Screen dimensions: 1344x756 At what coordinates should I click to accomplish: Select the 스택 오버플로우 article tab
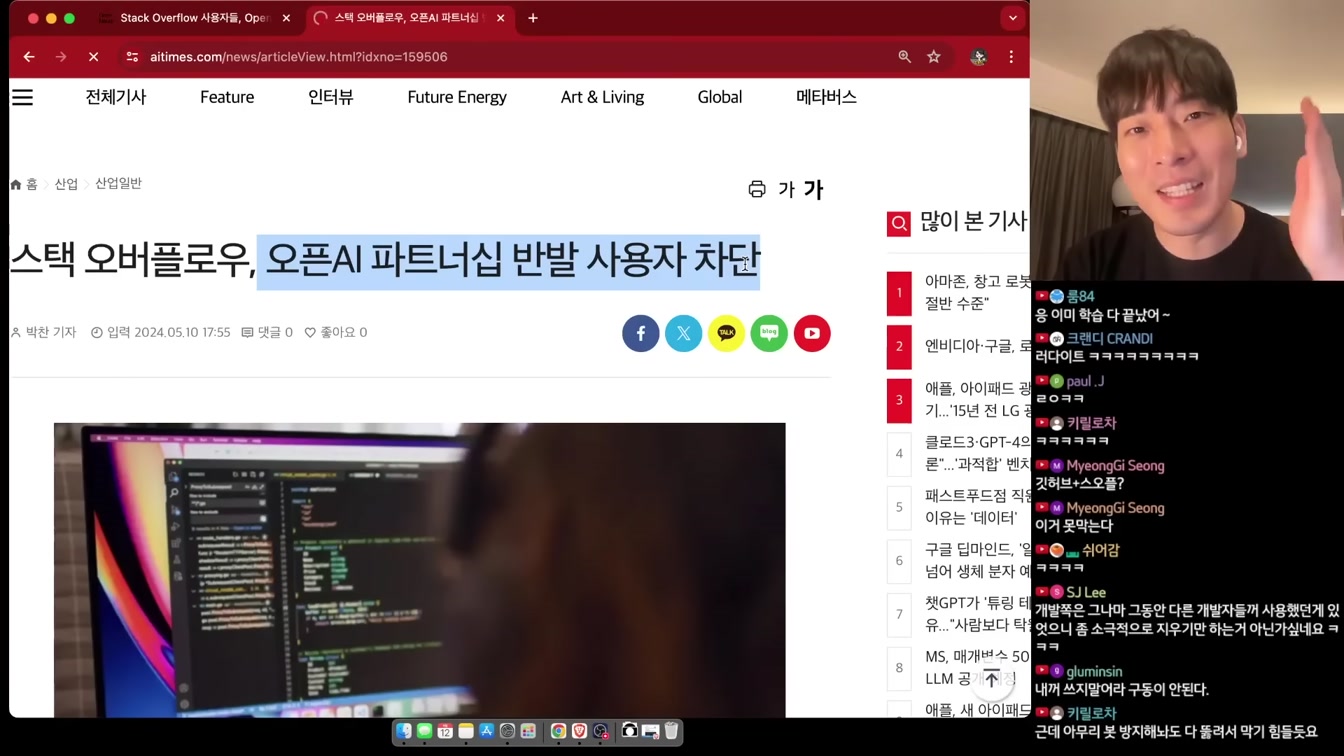point(408,18)
